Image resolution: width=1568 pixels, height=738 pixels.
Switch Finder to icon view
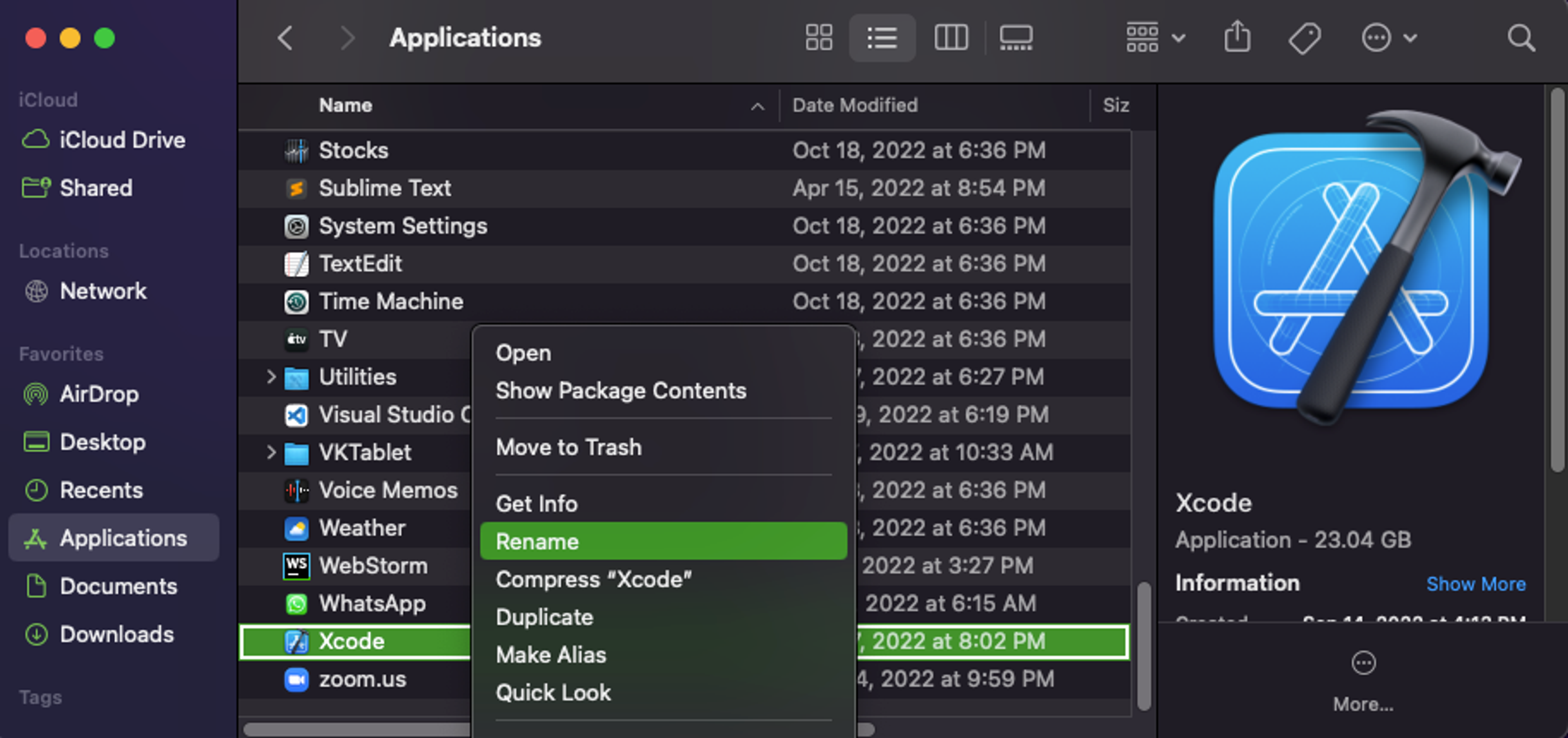click(x=819, y=38)
